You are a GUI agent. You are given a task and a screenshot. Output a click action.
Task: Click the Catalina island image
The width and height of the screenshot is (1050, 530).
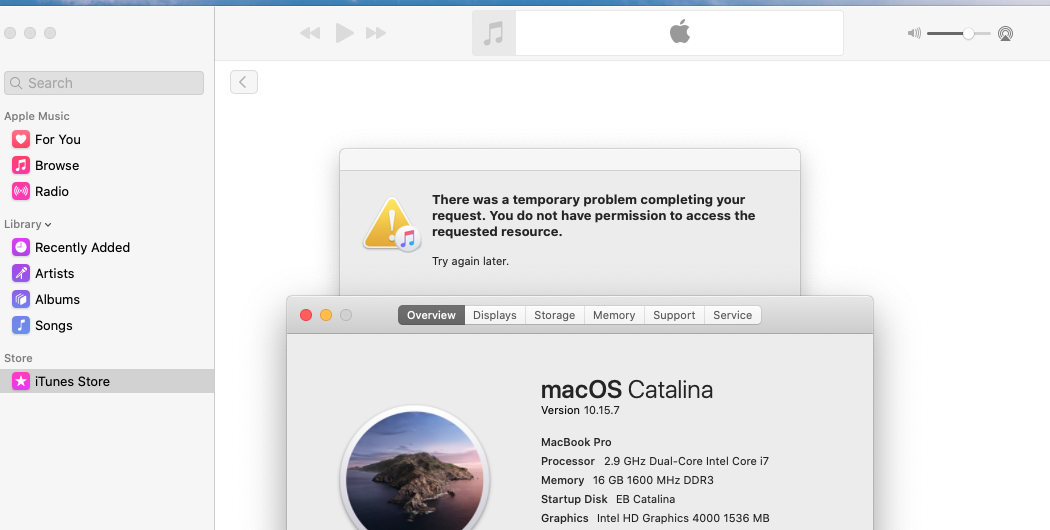(x=415, y=470)
